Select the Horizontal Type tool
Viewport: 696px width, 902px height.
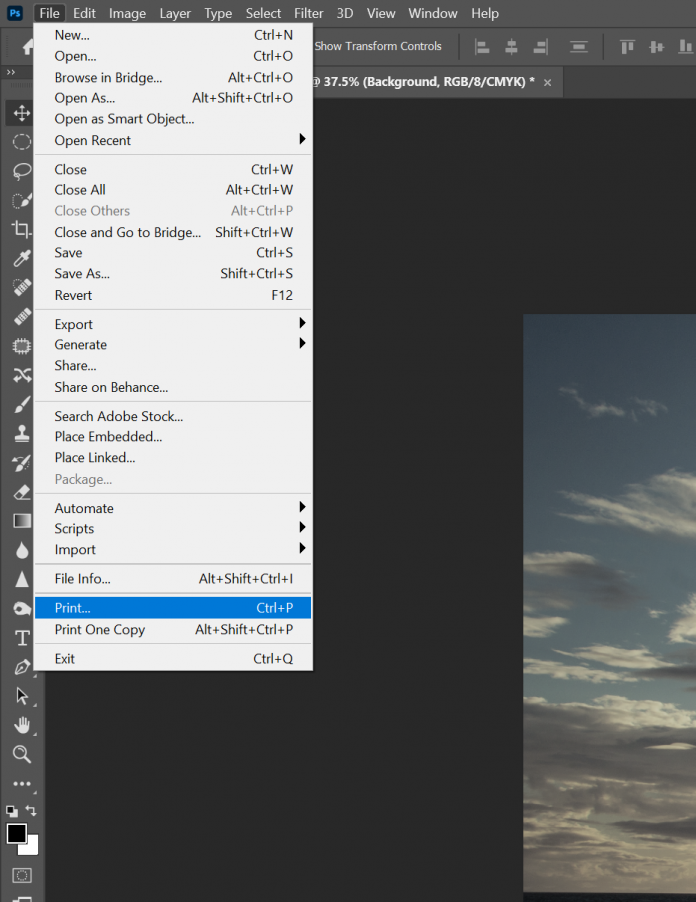click(21, 637)
